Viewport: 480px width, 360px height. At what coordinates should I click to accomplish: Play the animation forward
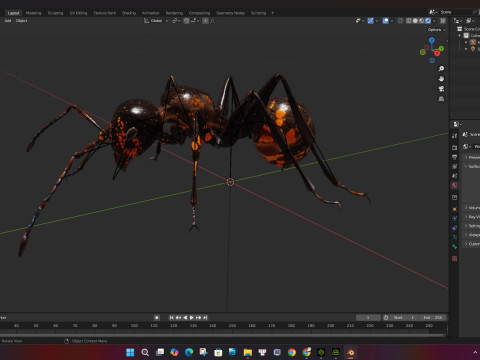pos(192,318)
